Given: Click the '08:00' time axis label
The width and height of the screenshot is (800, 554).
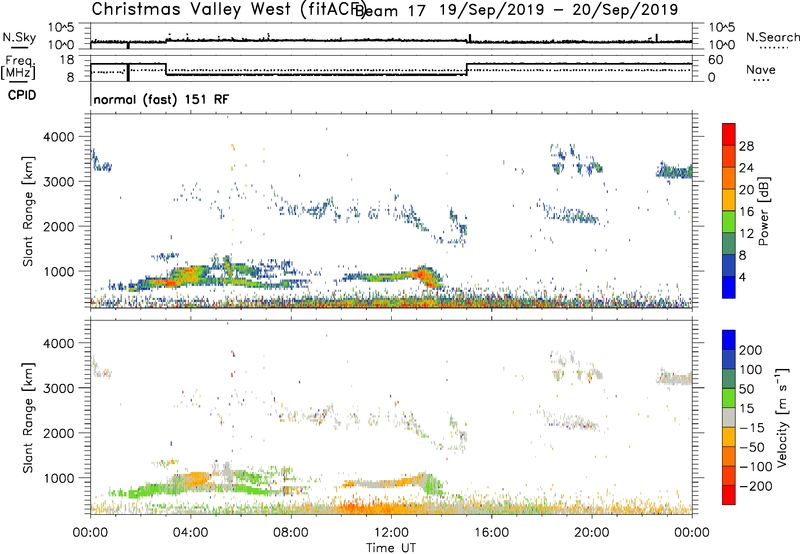Looking at the screenshot, I should coord(290,533).
